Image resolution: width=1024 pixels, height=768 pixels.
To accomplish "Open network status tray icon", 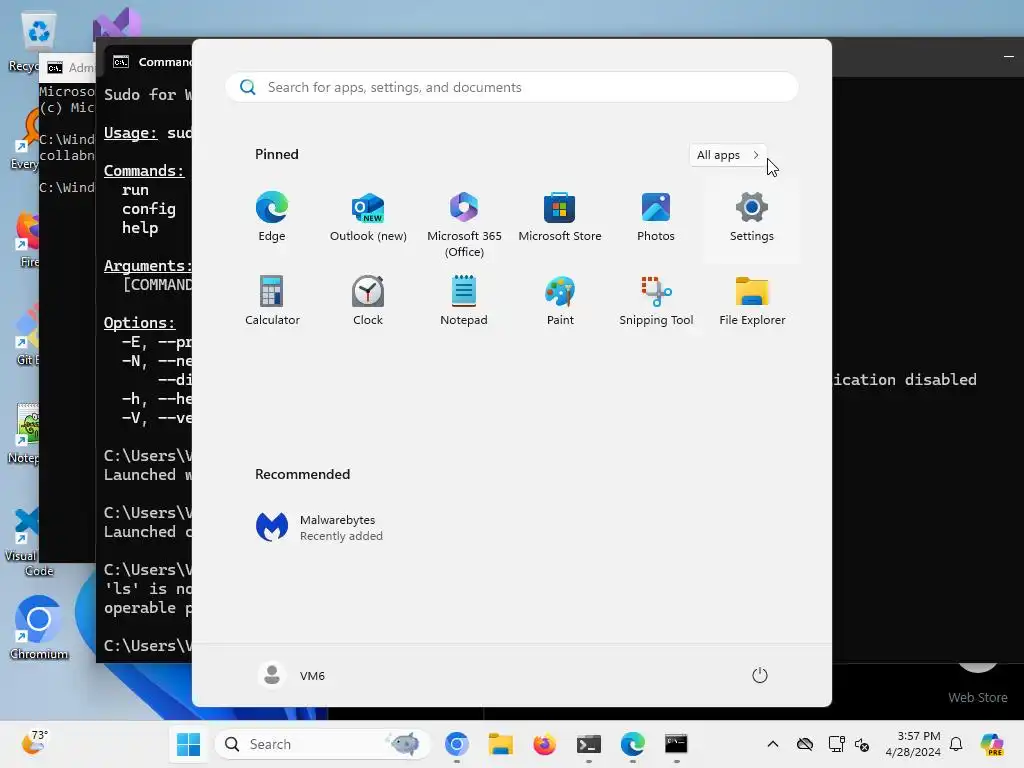I will tap(836, 744).
